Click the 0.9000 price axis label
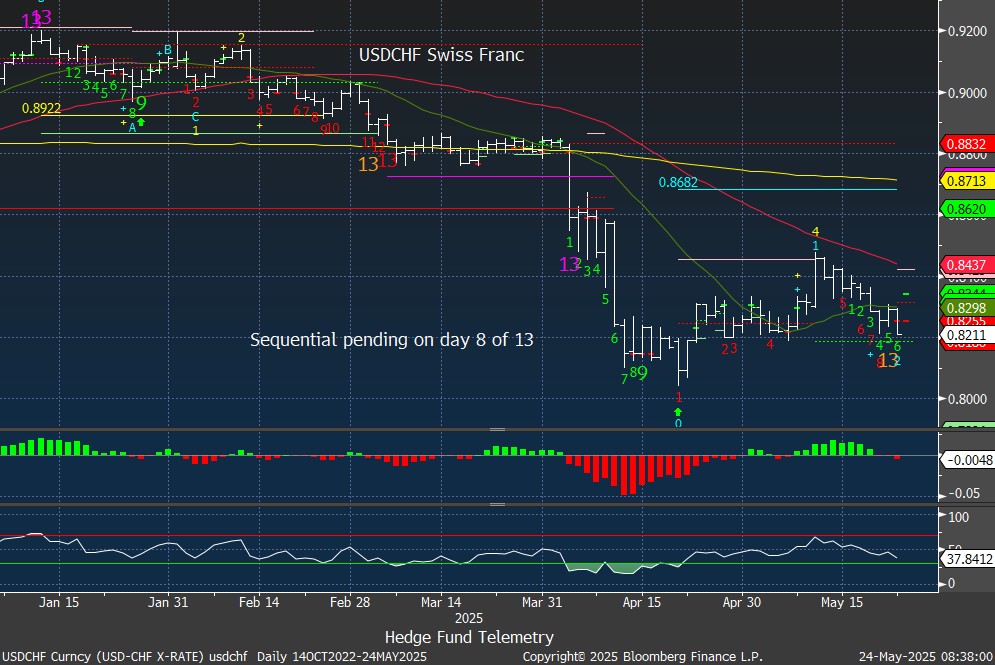This screenshot has height=665, width=995. coord(968,93)
